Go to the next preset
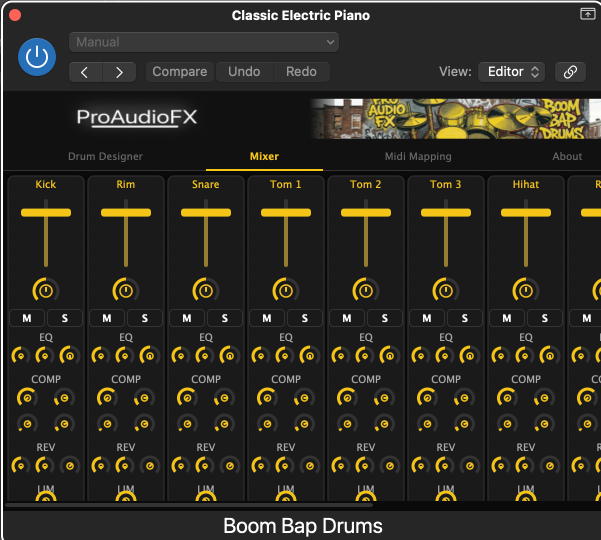Screen dimensions: 601x540 click(119, 72)
